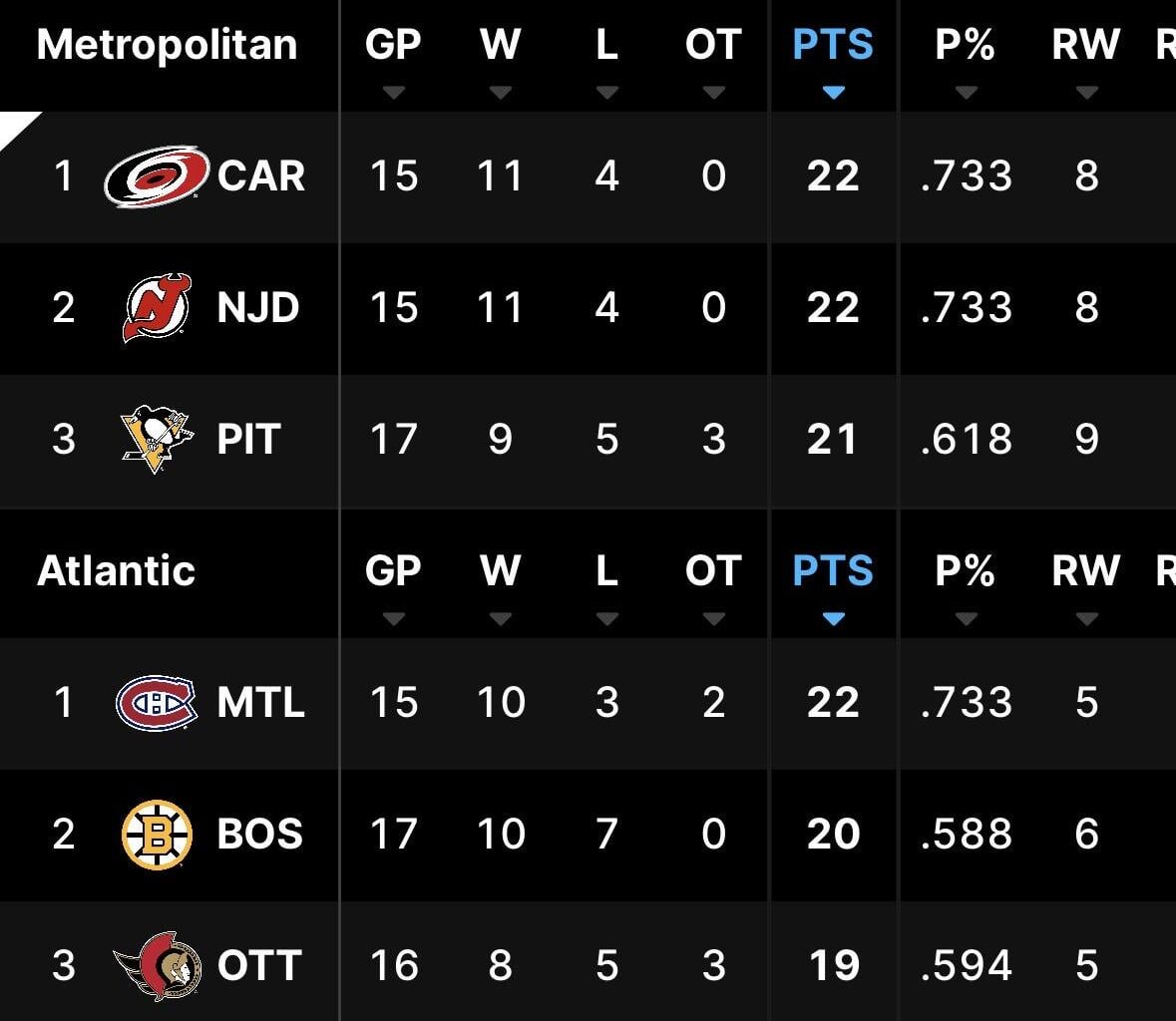
Task: Click the New Jersey Devils logo
Action: tap(154, 308)
